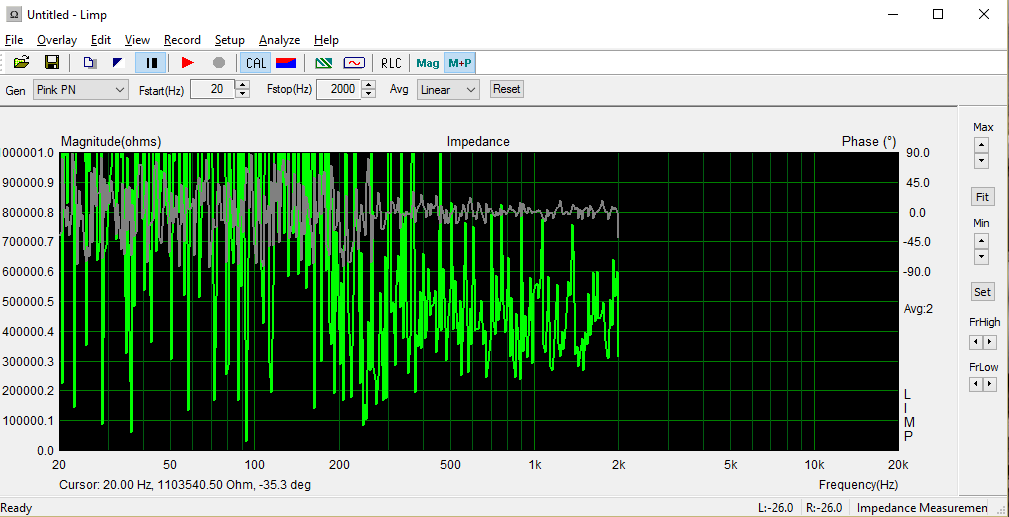Increase Fstop with the up arrow

(x=368, y=85)
